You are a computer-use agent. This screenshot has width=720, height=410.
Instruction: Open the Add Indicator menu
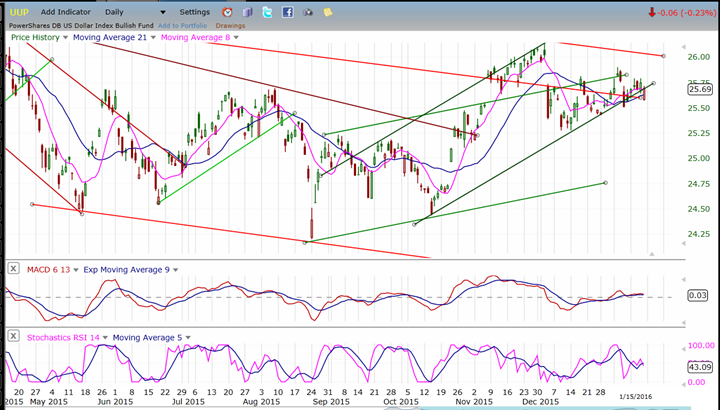(x=66, y=12)
